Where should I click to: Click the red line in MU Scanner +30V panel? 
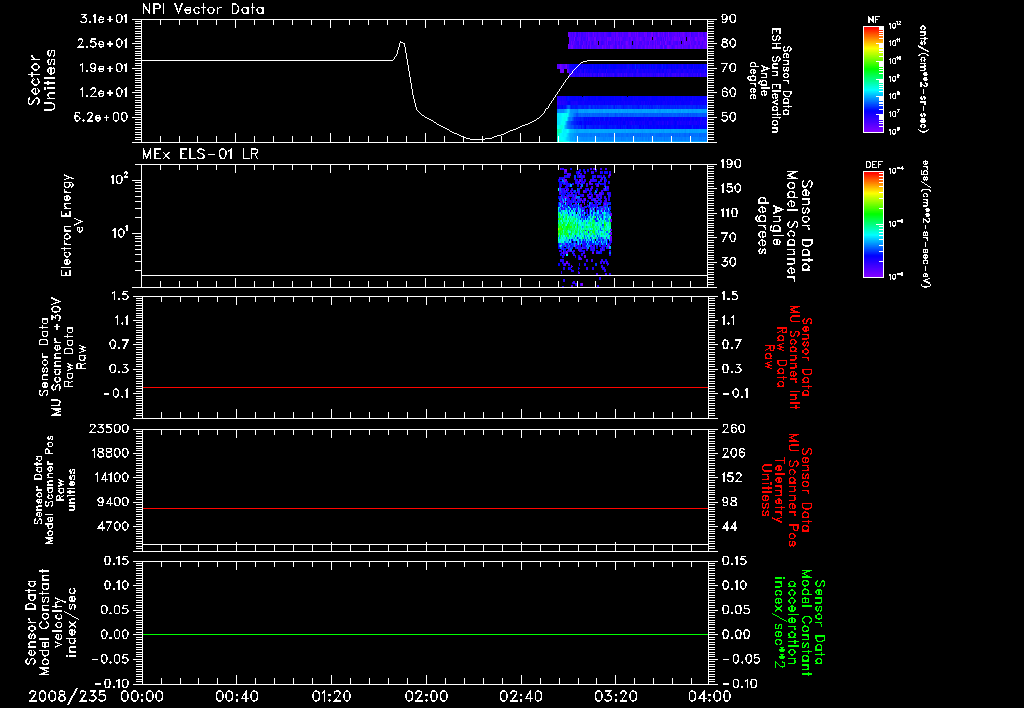coord(425,387)
